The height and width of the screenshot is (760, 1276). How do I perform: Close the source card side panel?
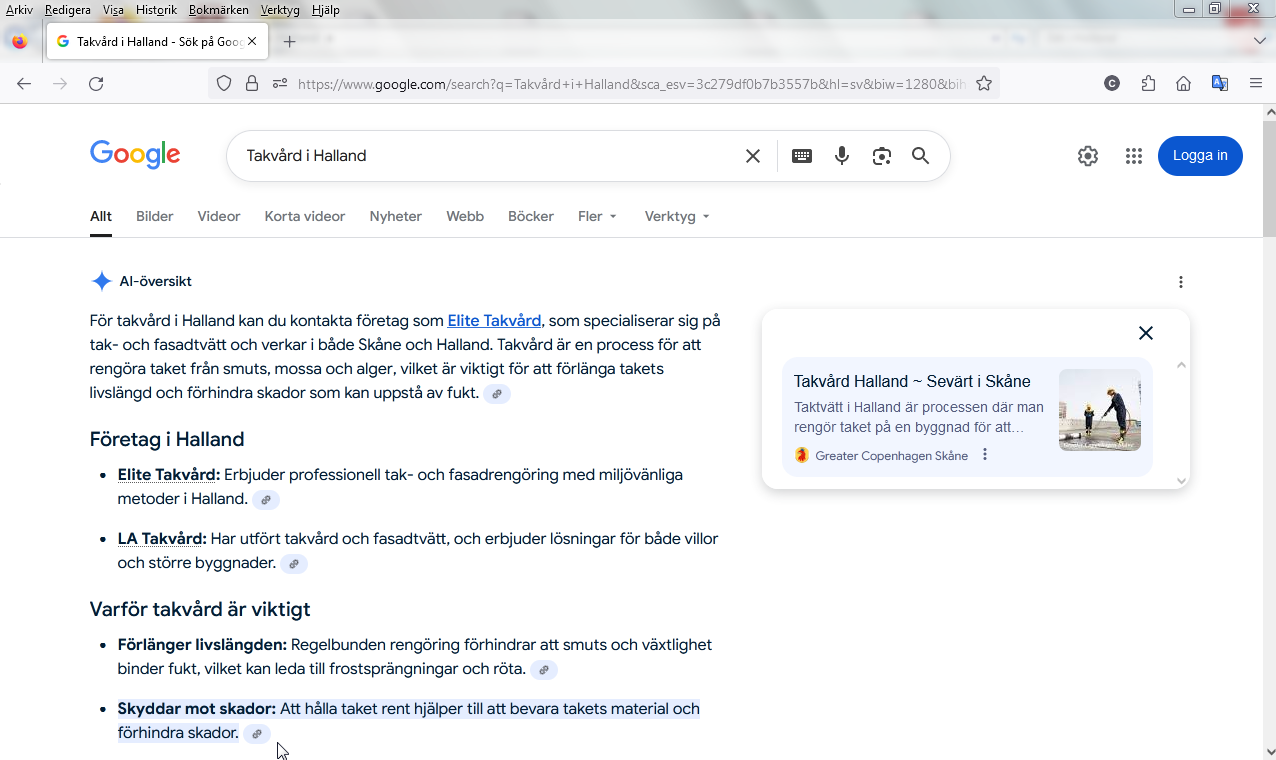pyautogui.click(x=1146, y=333)
